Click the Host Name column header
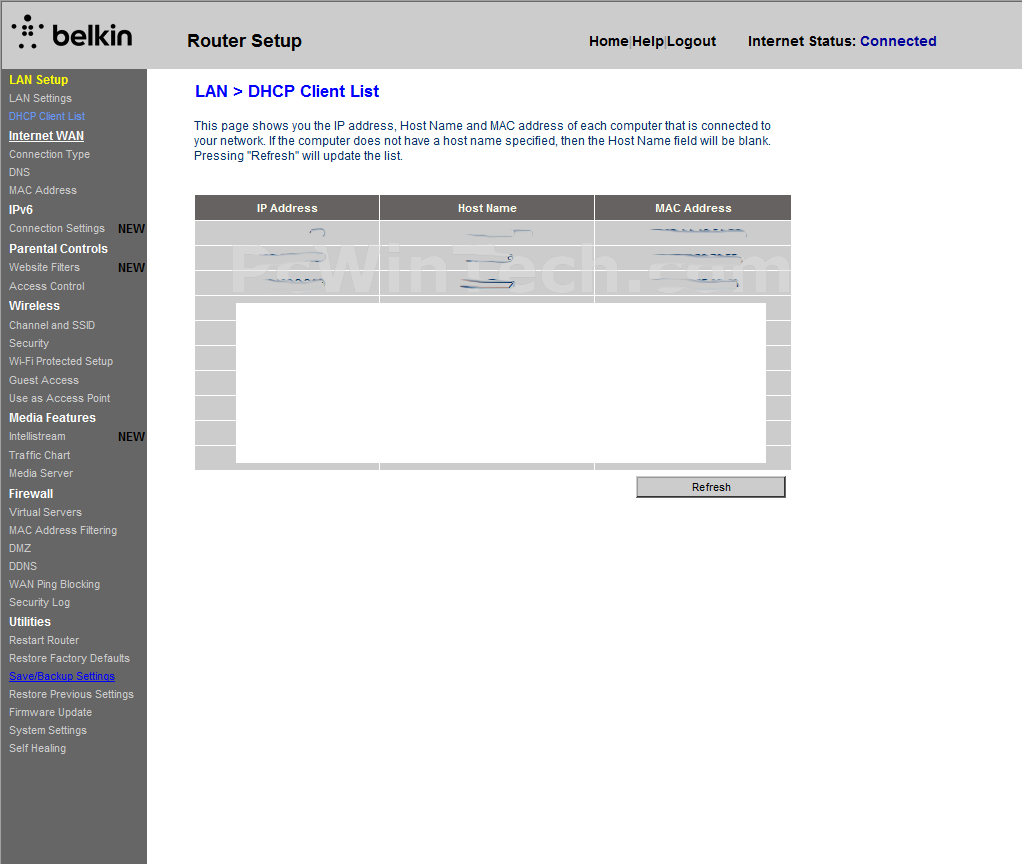The width and height of the screenshot is (1022, 864). point(487,208)
